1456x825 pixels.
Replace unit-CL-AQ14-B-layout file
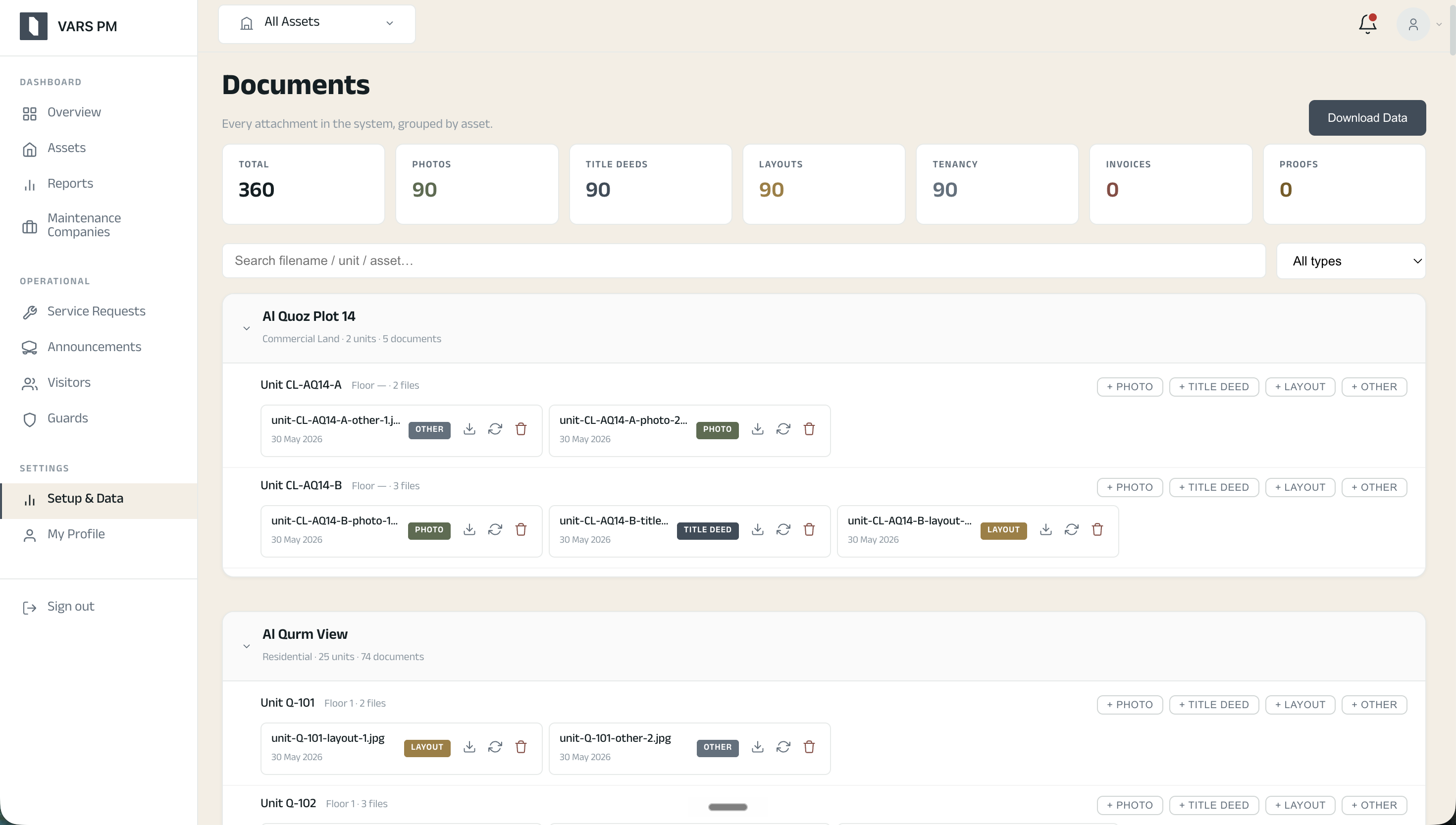[x=1071, y=529]
